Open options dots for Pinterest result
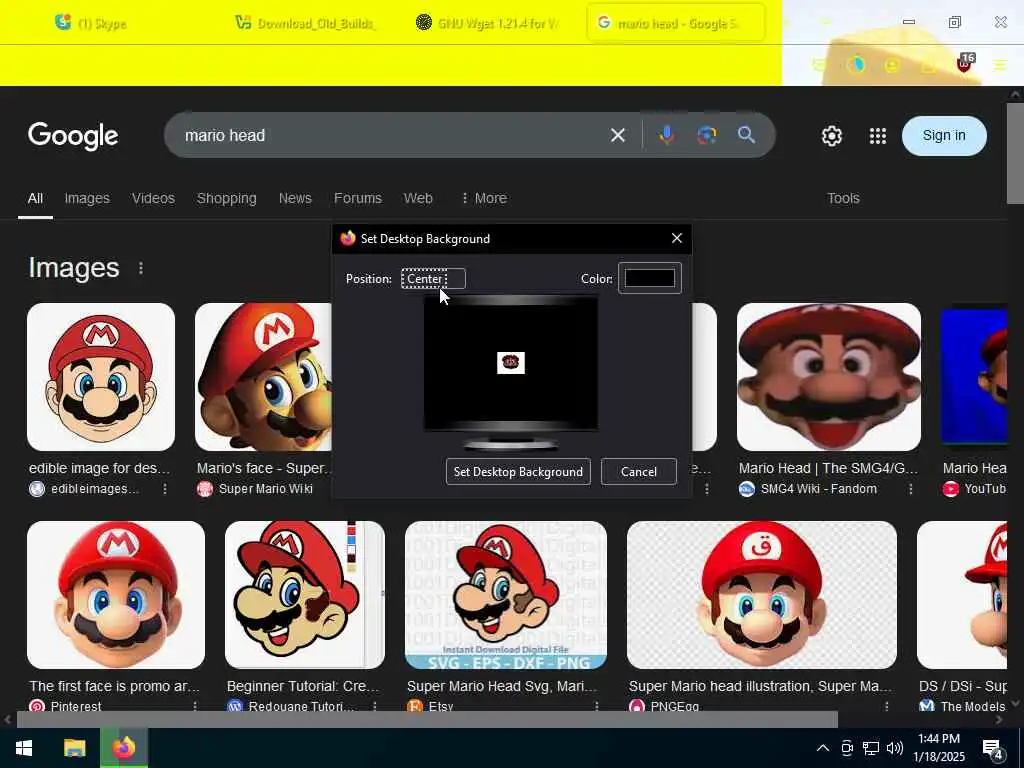 pyautogui.click(x=195, y=706)
